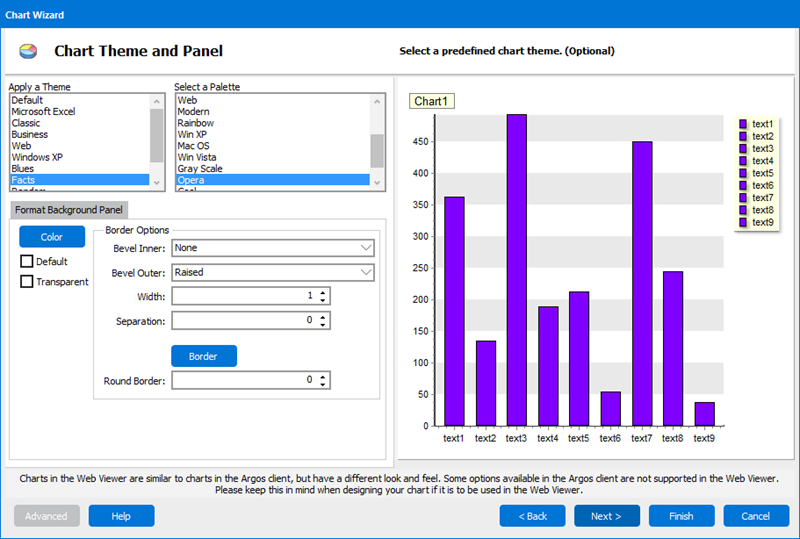Pick the Rainbow palette
The image size is (800, 539).
pos(195,123)
